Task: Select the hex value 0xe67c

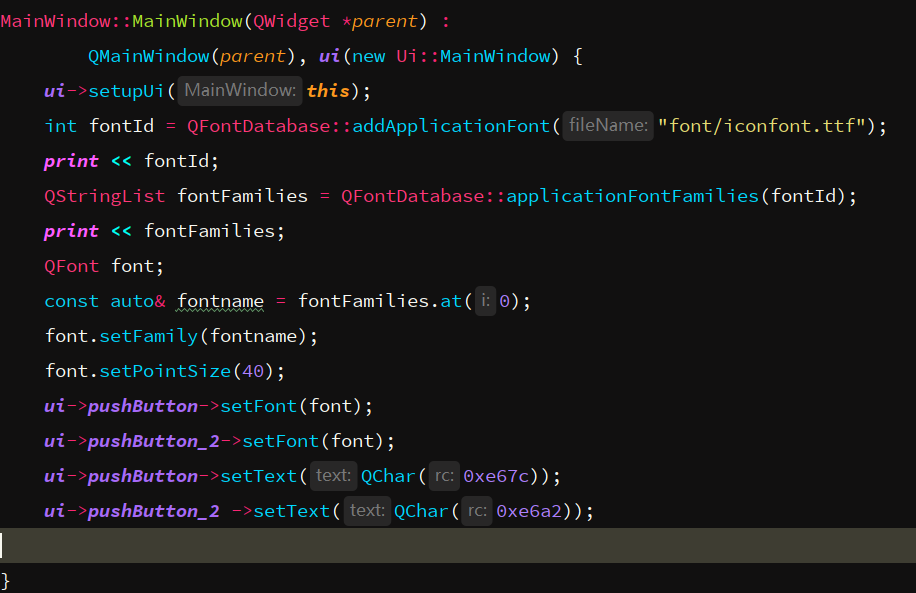Action: point(497,475)
